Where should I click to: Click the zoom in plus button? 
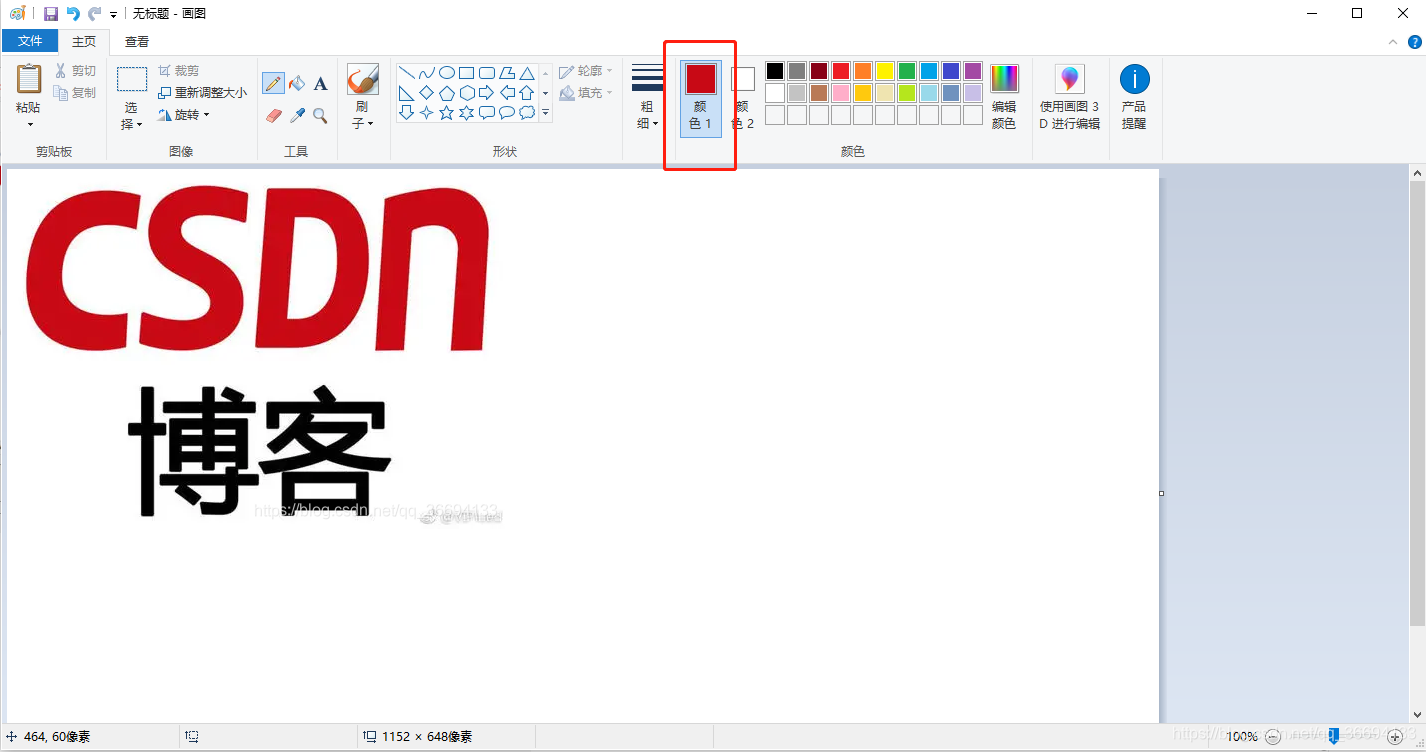pos(1395,737)
